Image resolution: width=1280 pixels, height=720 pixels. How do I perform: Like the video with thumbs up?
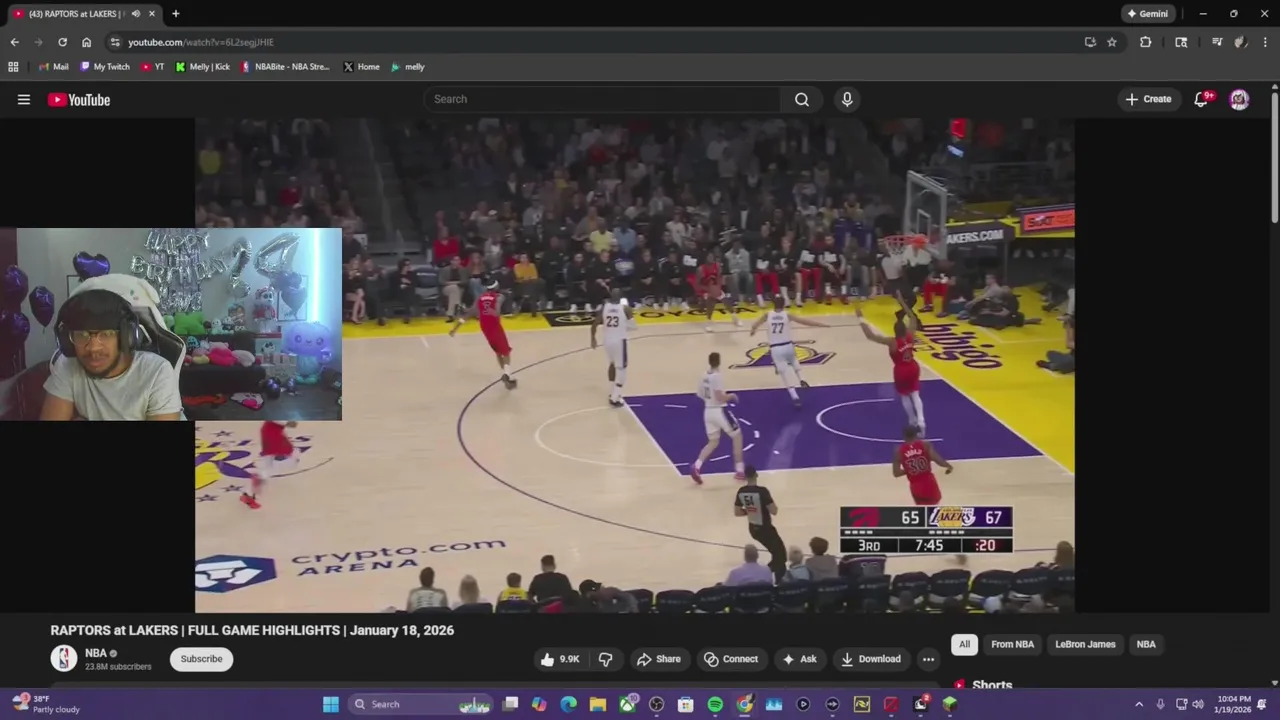[560, 659]
